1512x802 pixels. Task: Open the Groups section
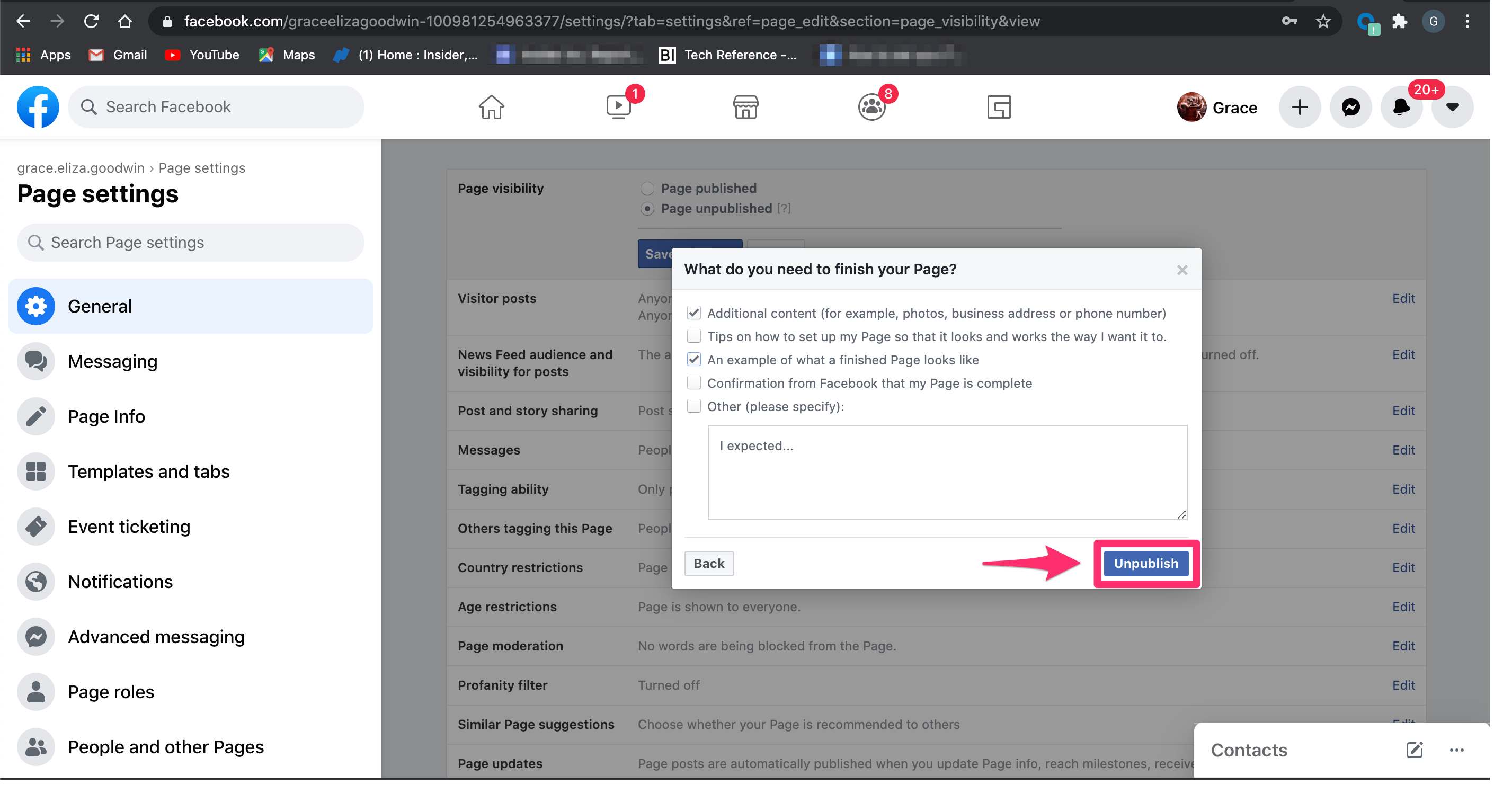tap(871, 107)
